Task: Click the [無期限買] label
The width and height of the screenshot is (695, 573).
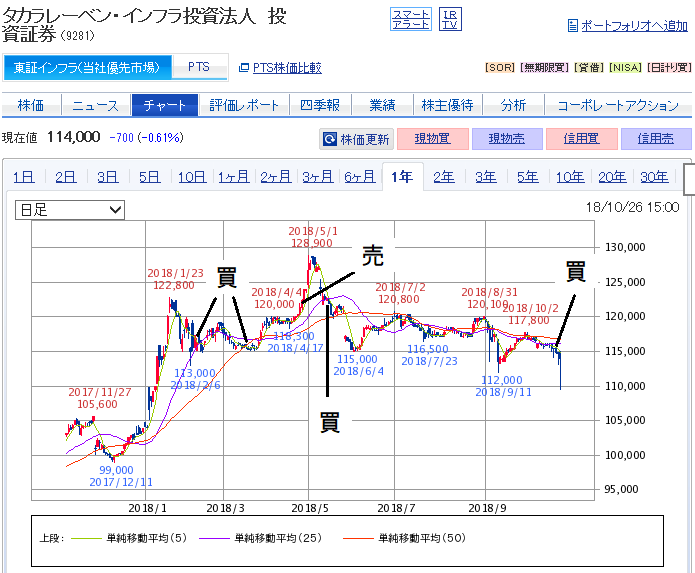Action: 544,67
